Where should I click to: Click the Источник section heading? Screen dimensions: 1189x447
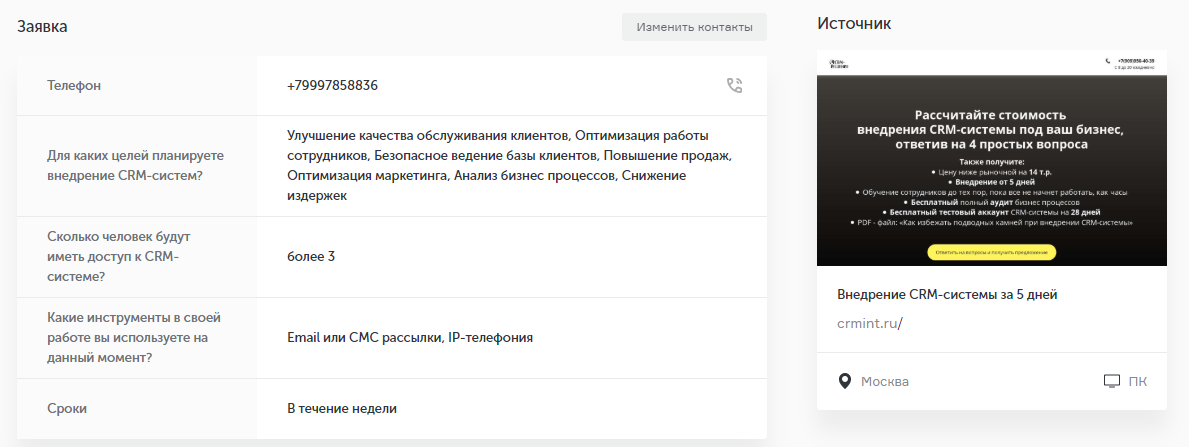click(854, 23)
